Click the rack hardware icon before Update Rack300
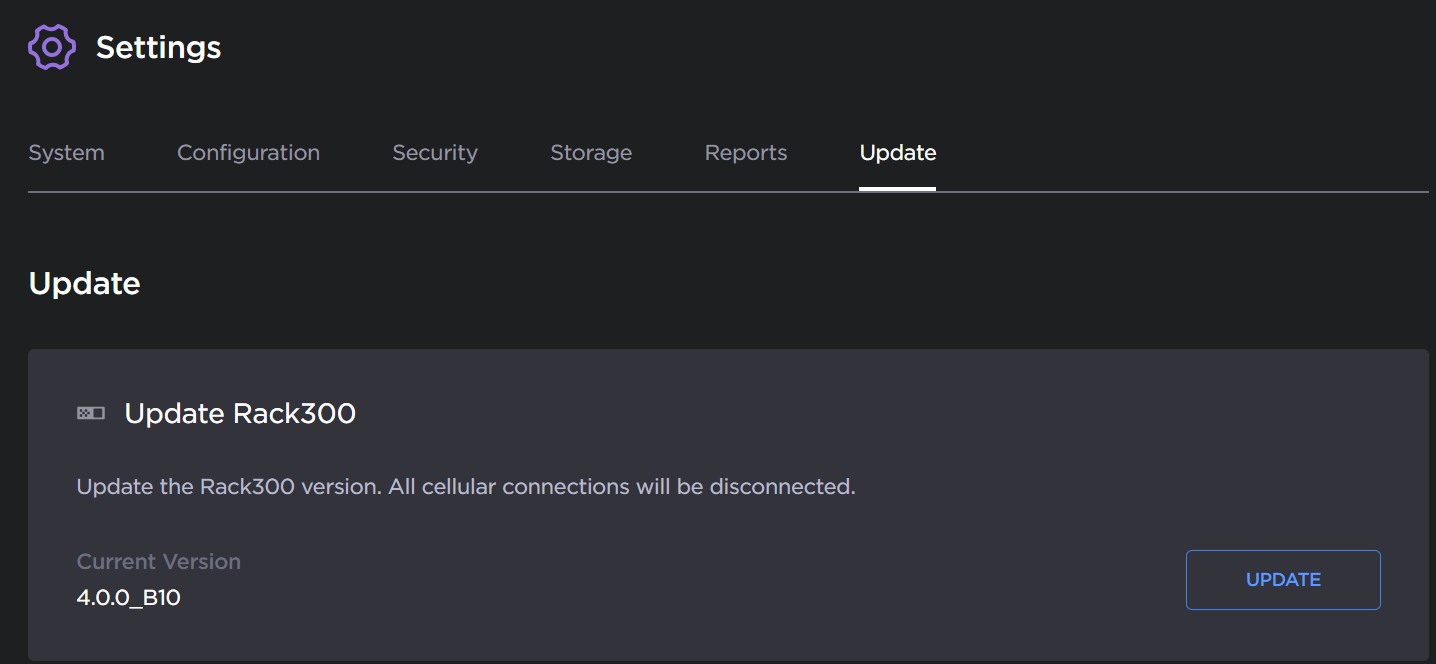This screenshot has height=664, width=1436. click(90, 412)
